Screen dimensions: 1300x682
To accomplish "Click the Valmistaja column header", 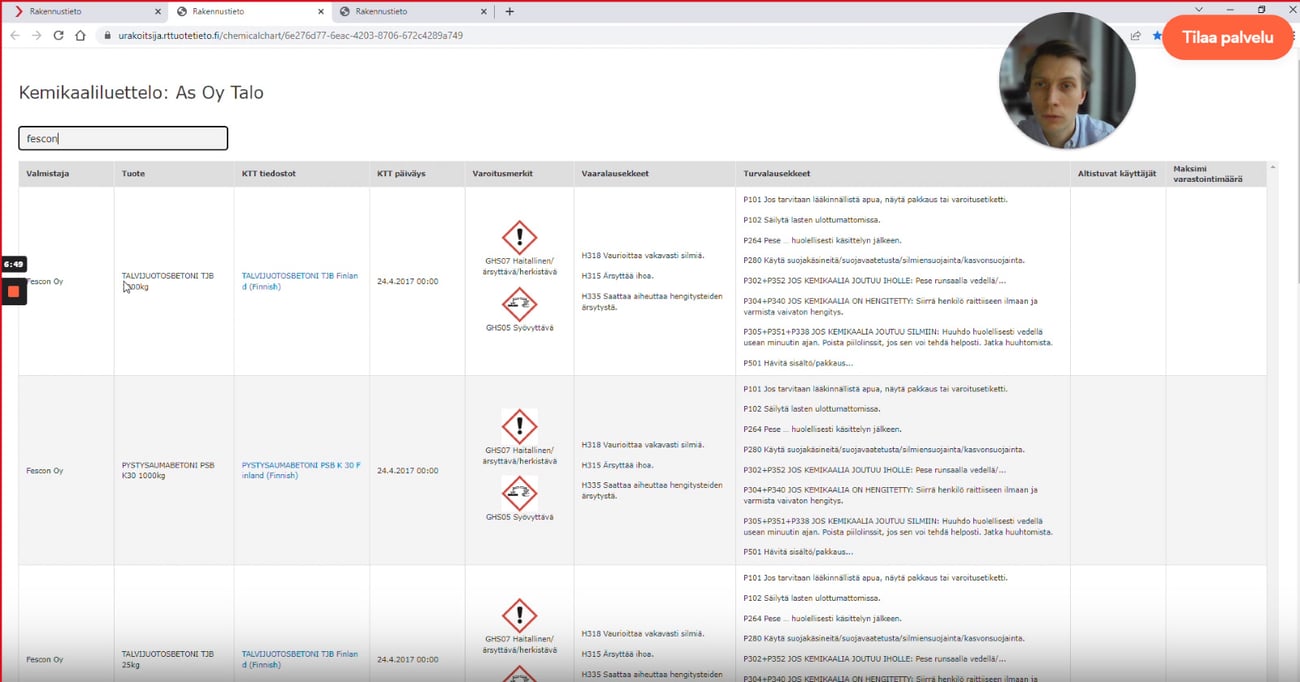I will point(48,174).
